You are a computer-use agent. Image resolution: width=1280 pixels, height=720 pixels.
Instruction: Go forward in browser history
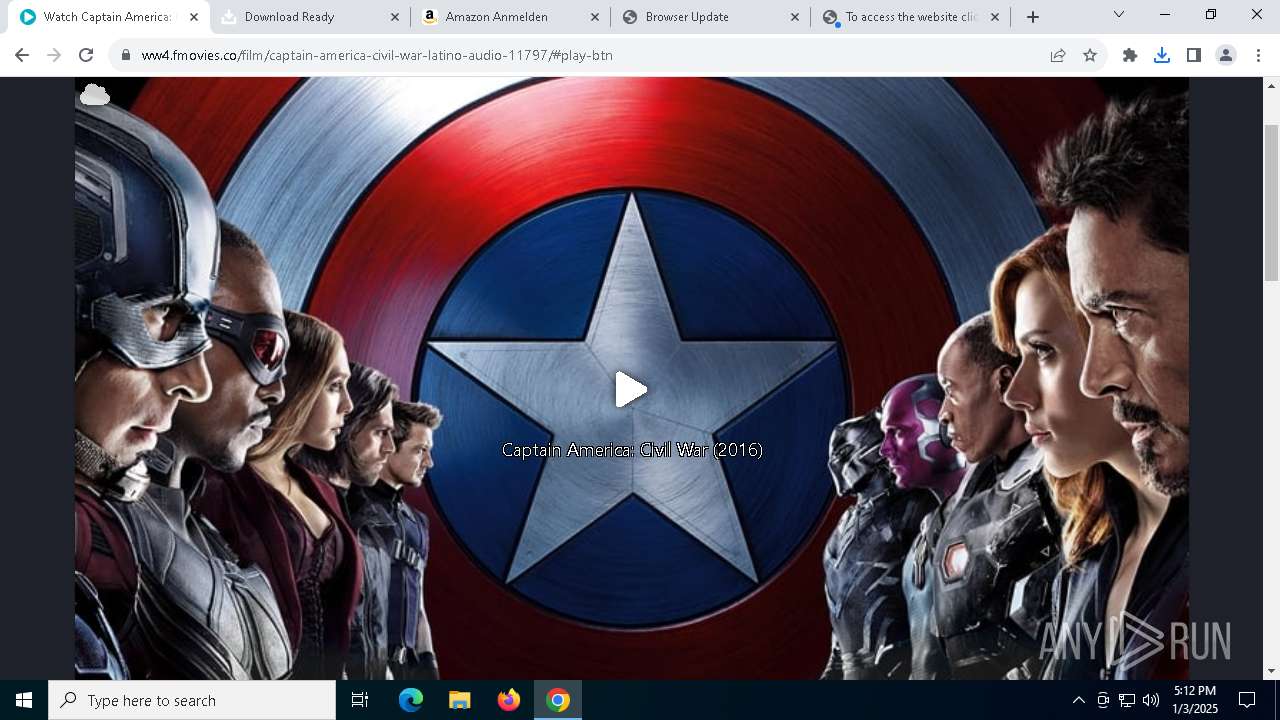click(x=54, y=55)
